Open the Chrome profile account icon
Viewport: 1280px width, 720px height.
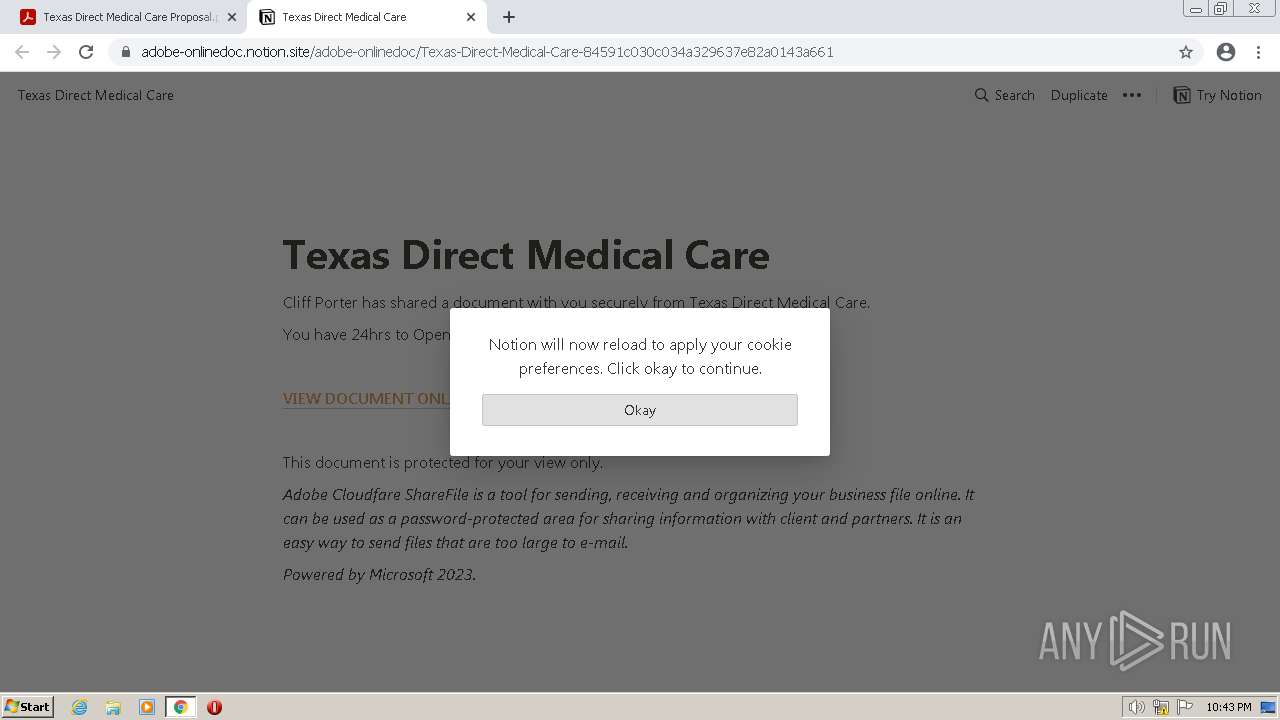pyautogui.click(x=1226, y=52)
